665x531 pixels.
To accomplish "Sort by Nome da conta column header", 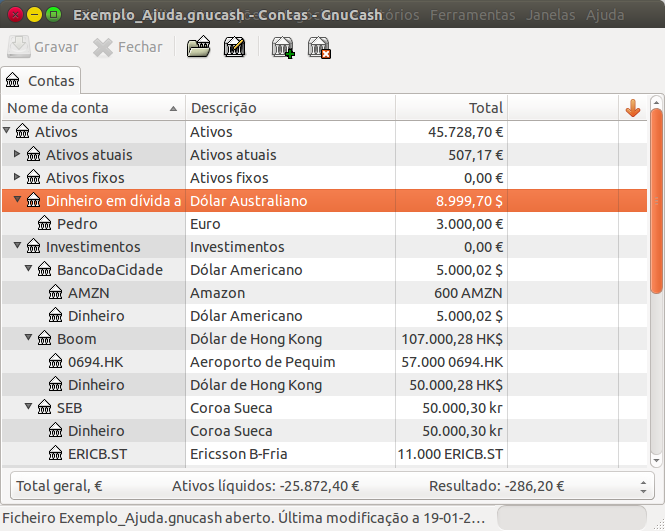I will coord(93,108).
